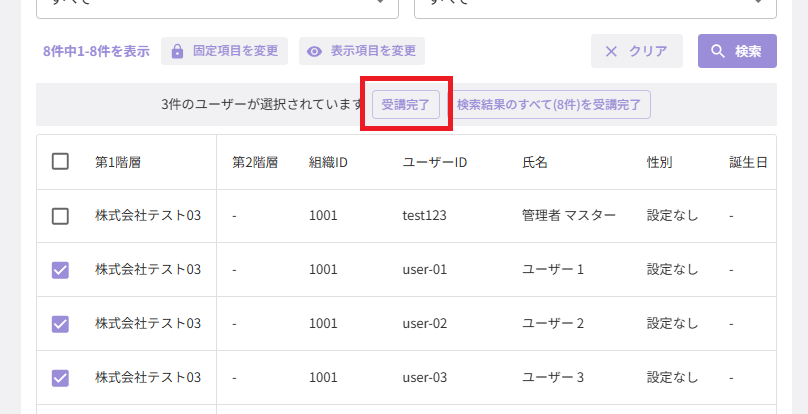808x414 pixels.
Task: Click the 第1階層 column header
Action: coord(118,162)
